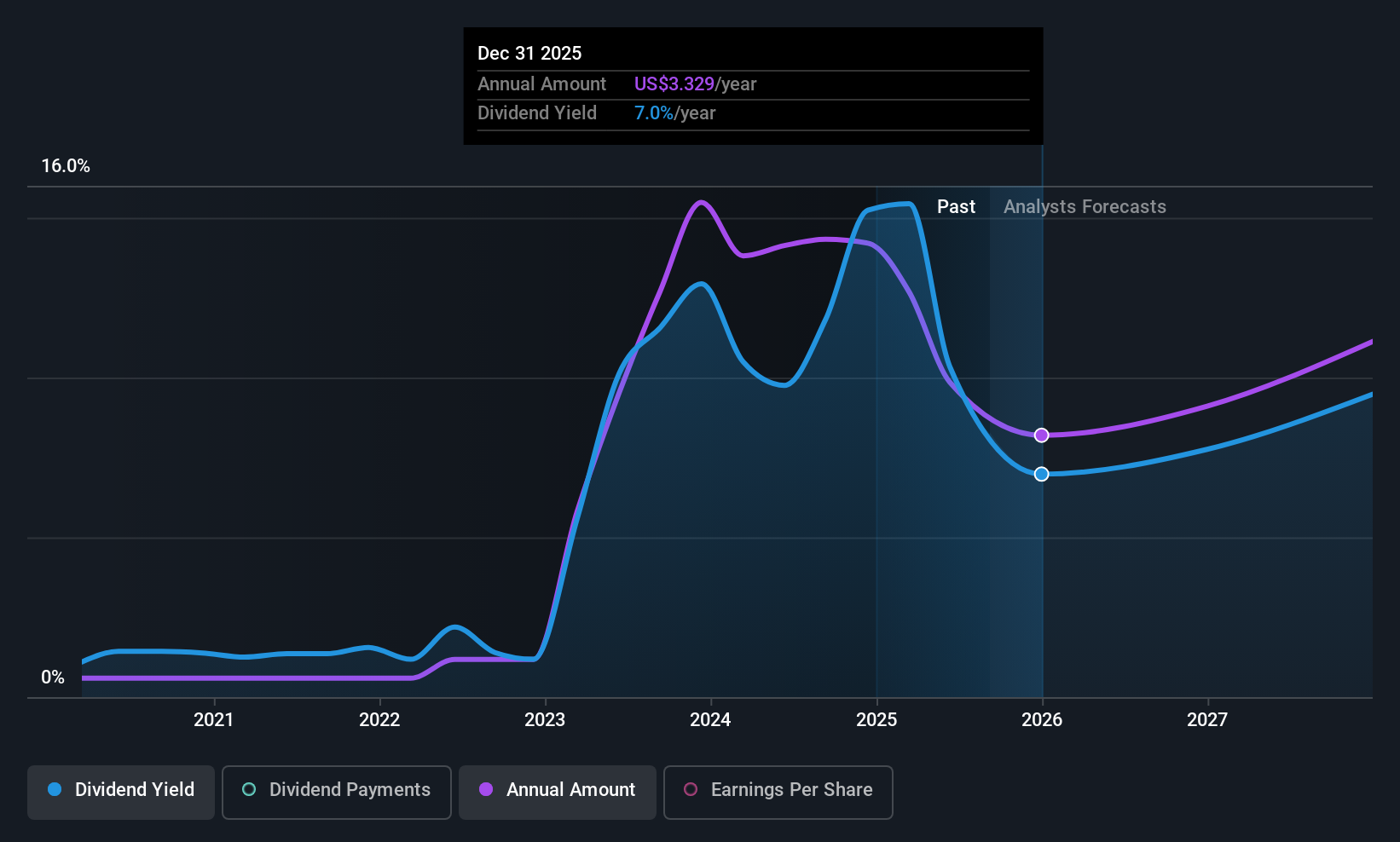Click the 2023 x-axis label
The image size is (1400, 842).
(545, 719)
